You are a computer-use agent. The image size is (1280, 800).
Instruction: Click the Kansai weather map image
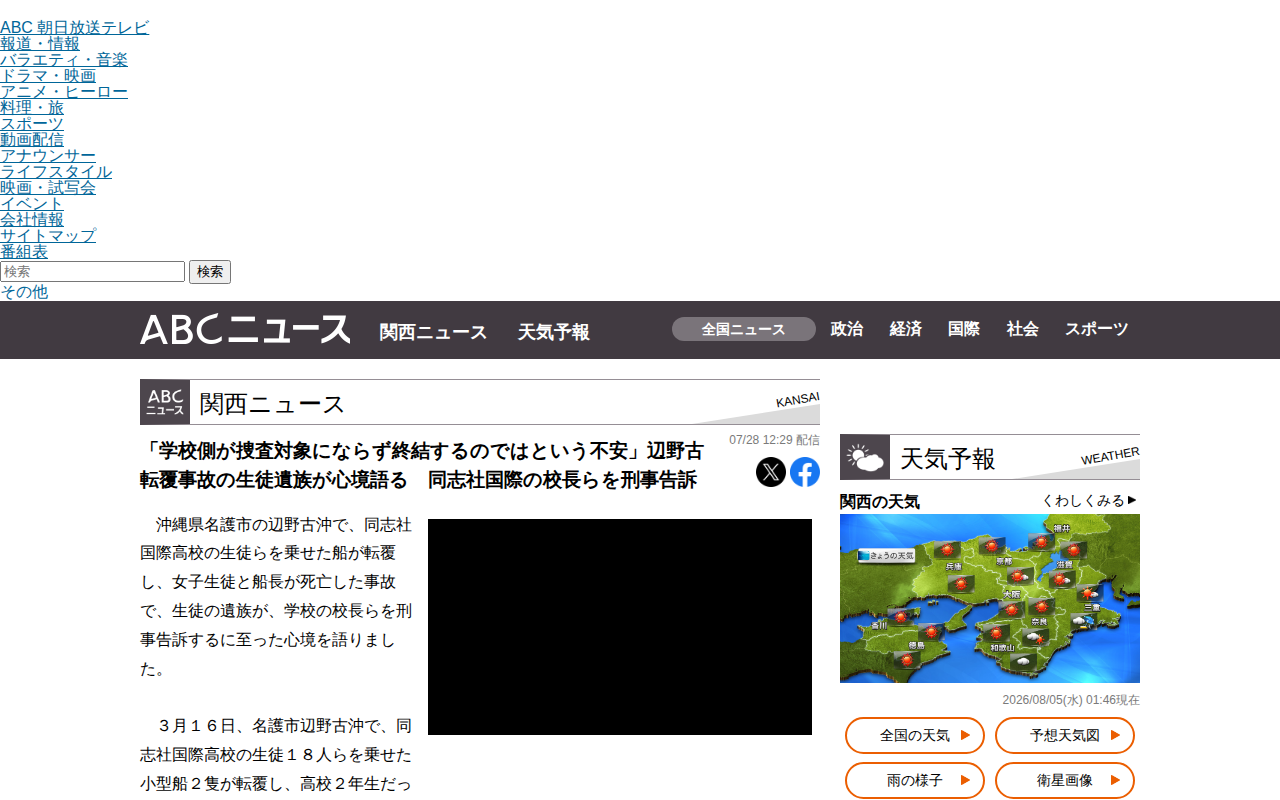(x=990, y=598)
